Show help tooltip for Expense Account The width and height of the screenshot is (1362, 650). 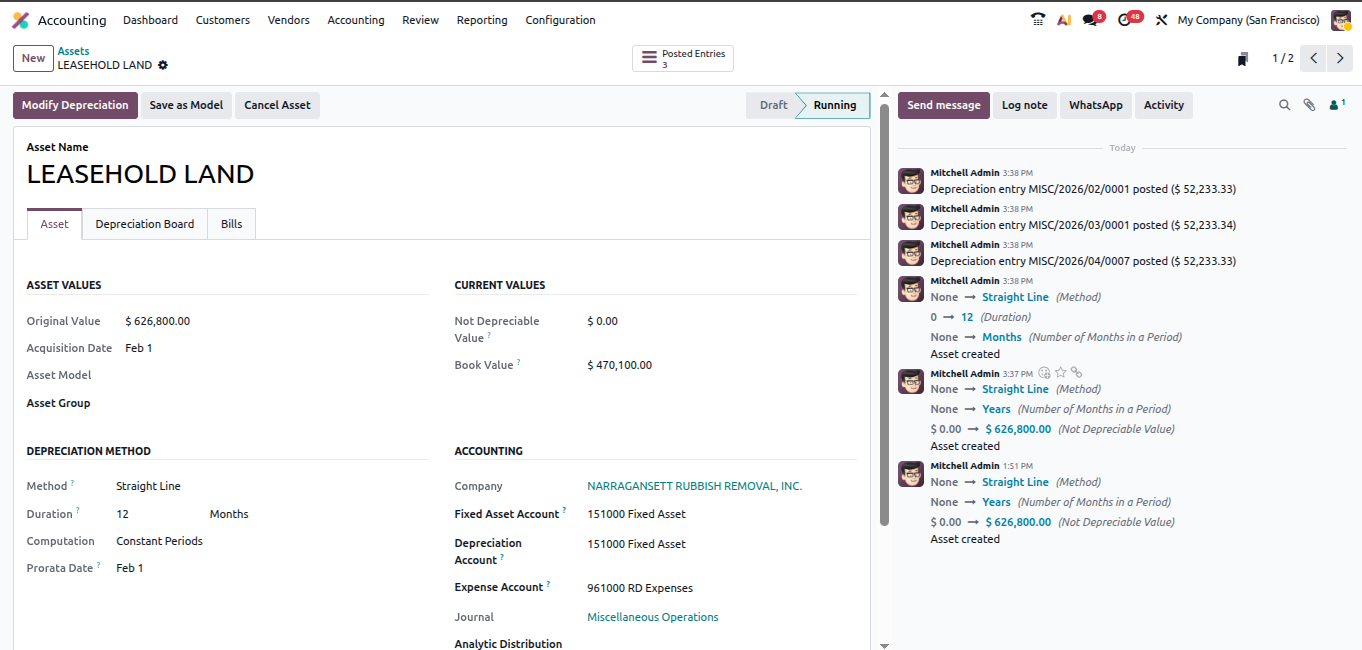click(549, 584)
